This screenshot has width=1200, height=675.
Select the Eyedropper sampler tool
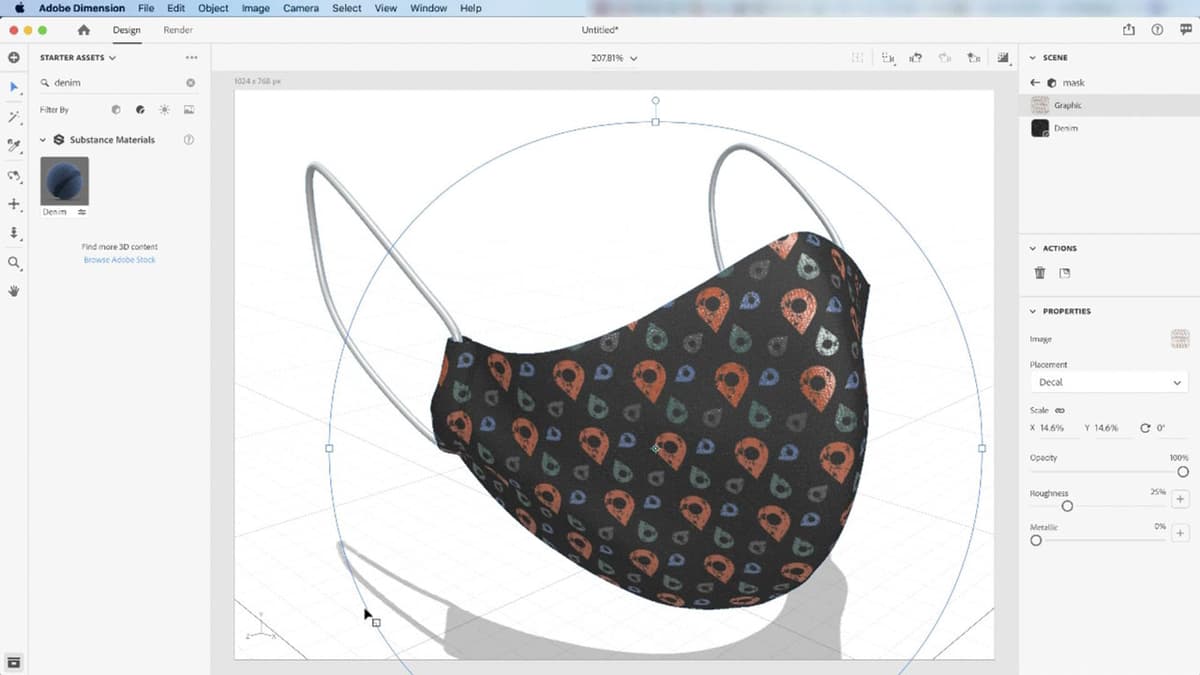[13, 146]
